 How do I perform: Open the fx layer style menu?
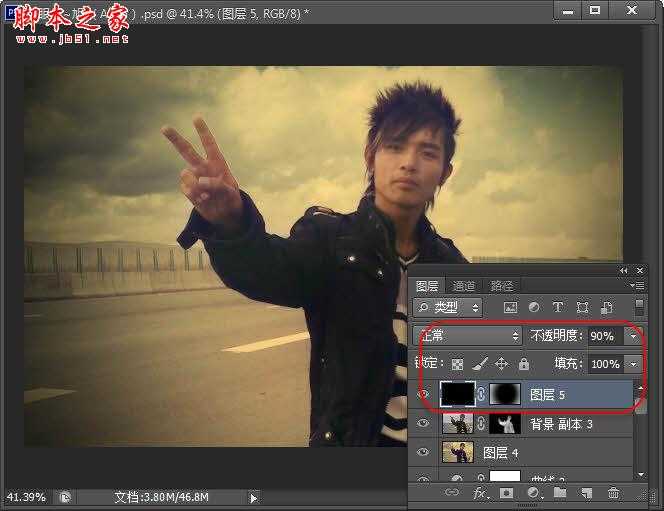(x=480, y=493)
